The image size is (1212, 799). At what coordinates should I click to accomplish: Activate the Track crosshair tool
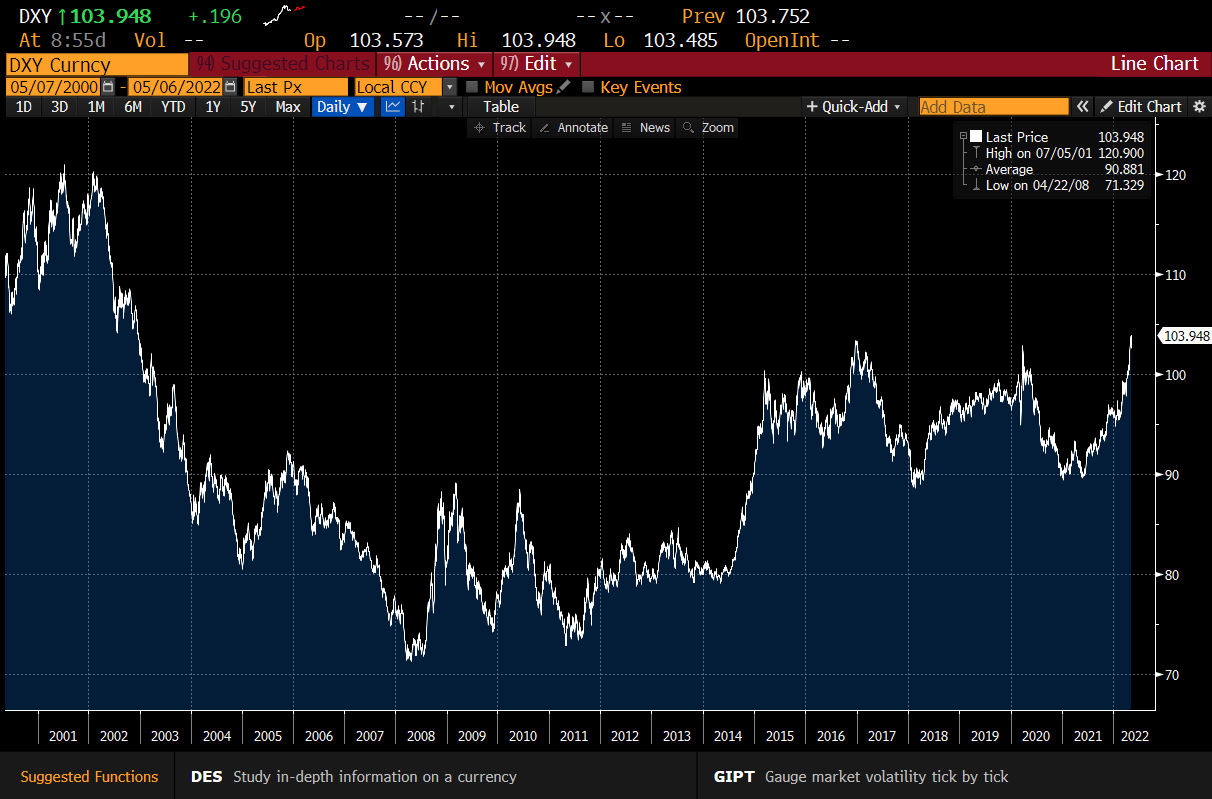coord(499,128)
